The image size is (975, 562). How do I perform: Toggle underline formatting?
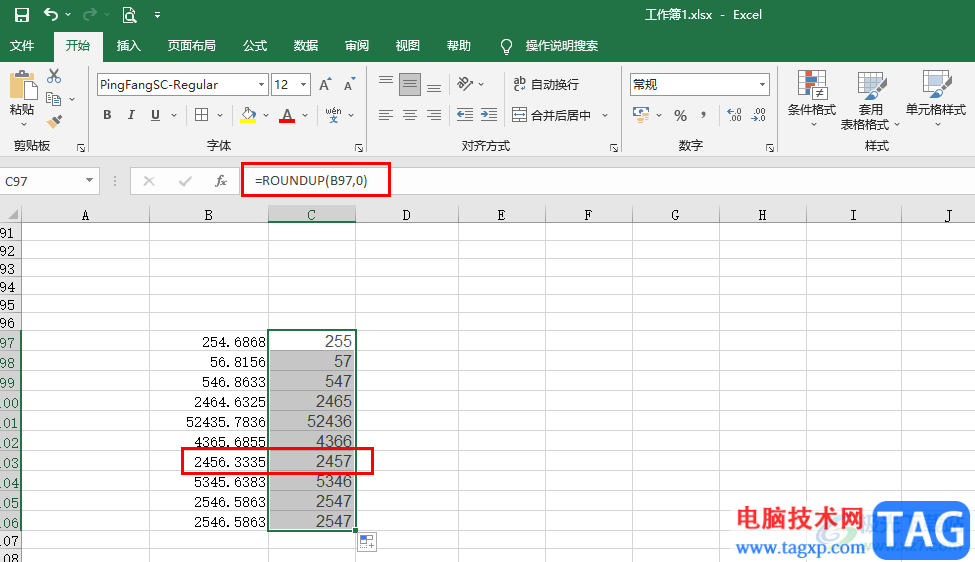pyautogui.click(x=155, y=115)
